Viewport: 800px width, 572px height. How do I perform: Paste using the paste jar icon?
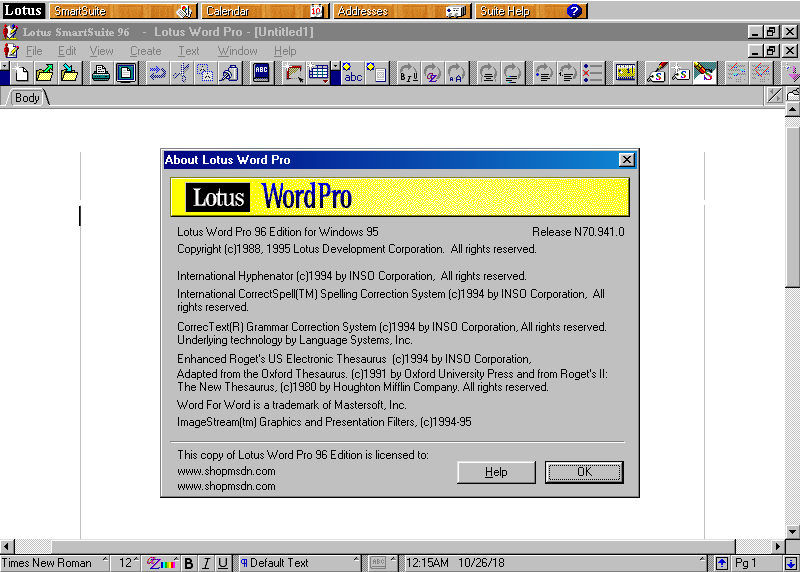[x=229, y=73]
